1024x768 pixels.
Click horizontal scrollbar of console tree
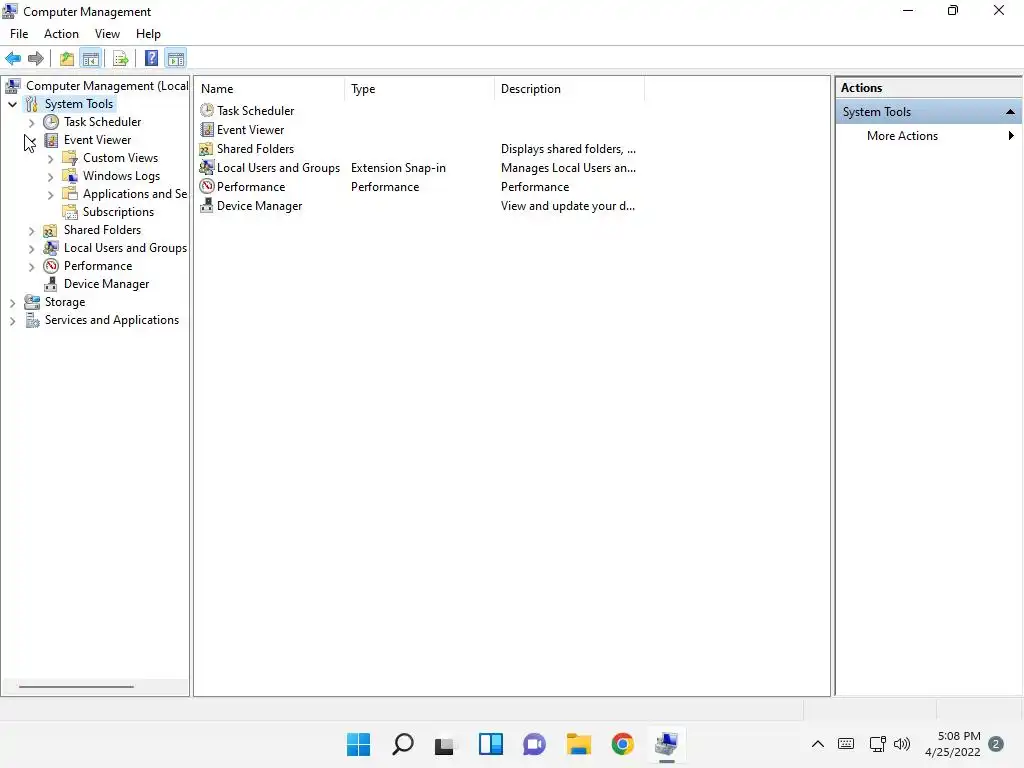click(76, 686)
